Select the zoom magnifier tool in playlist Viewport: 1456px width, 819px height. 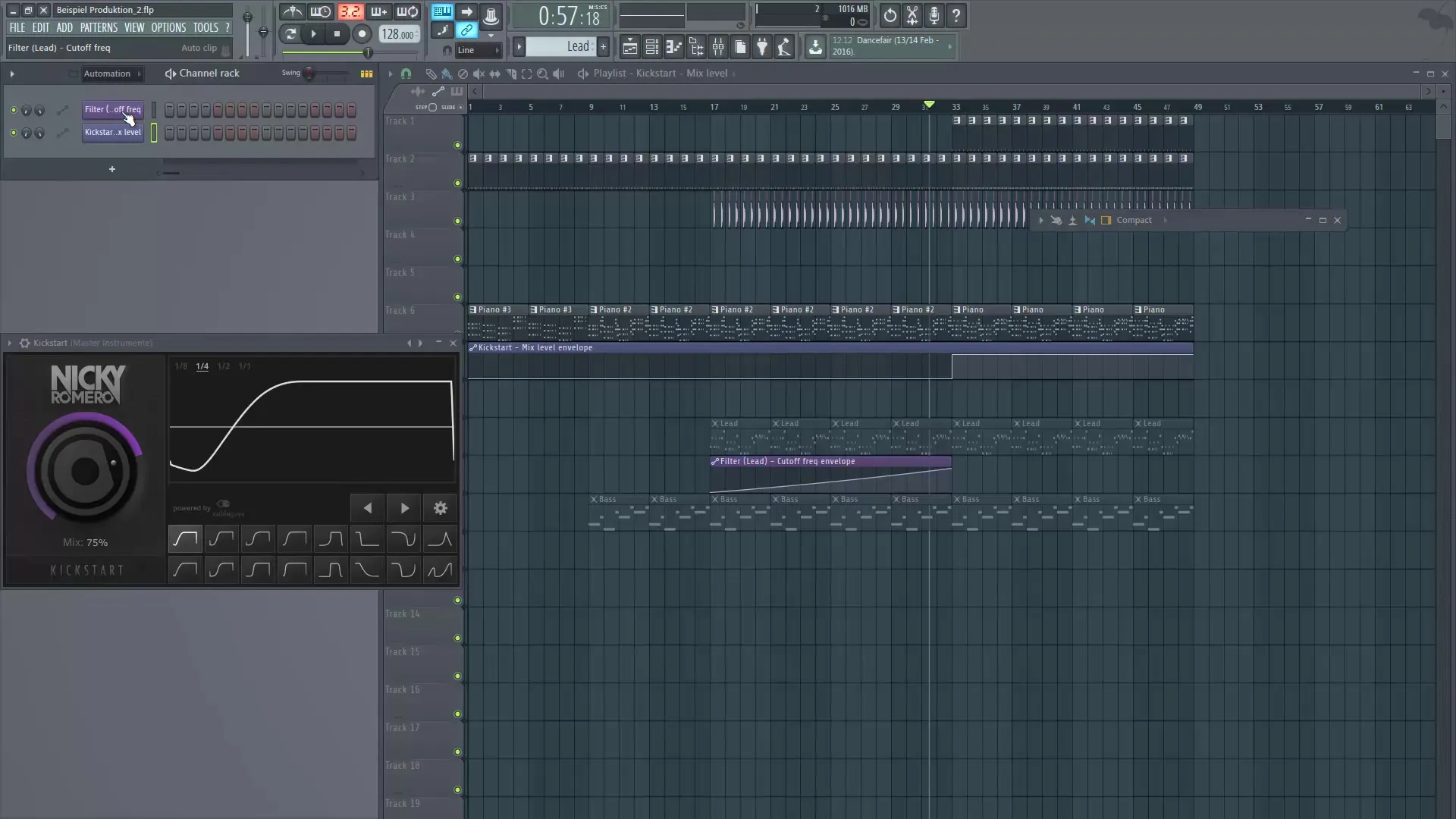[542, 74]
